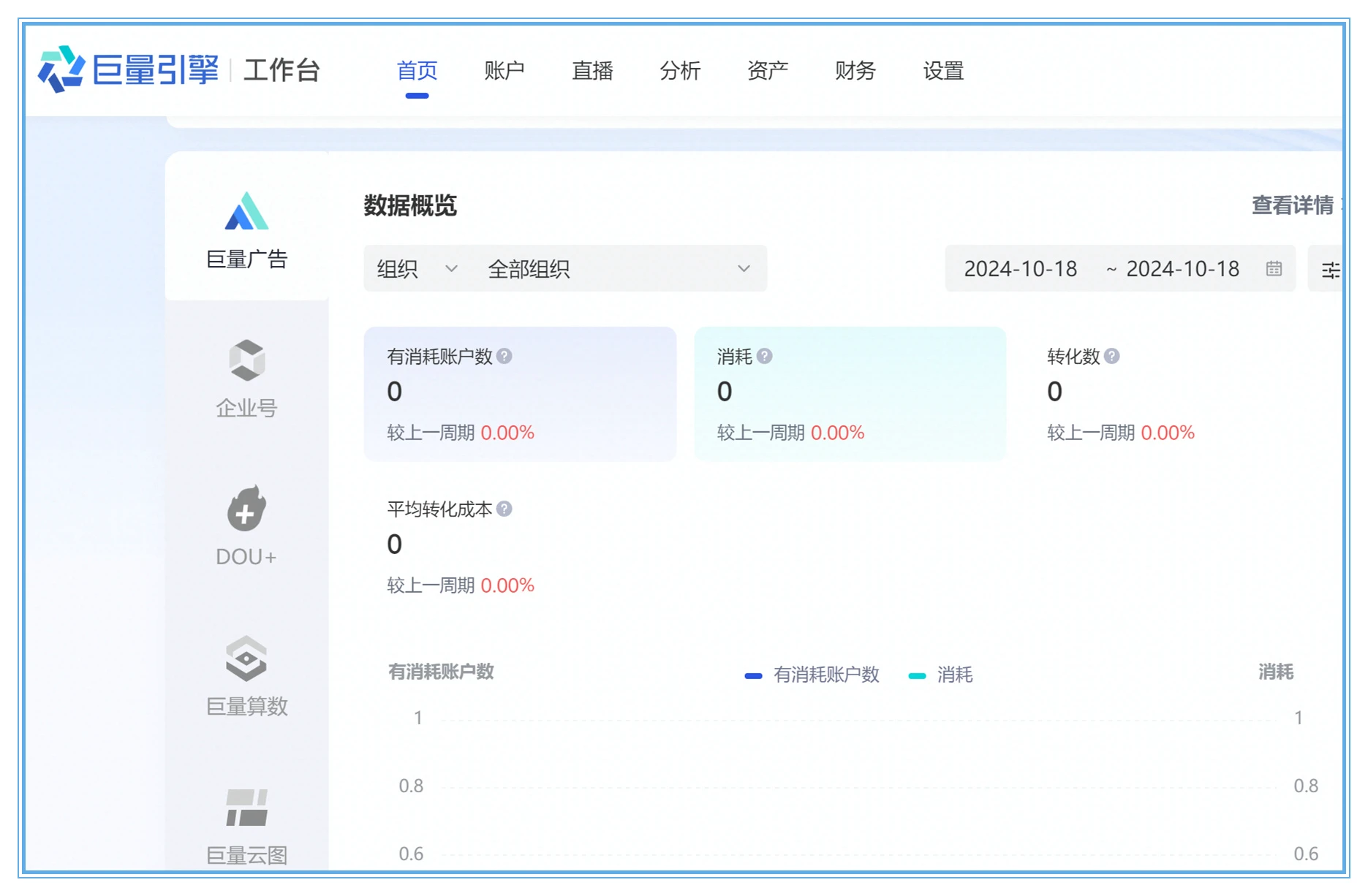Open the 资产 menu
1368x896 pixels.
click(x=768, y=71)
